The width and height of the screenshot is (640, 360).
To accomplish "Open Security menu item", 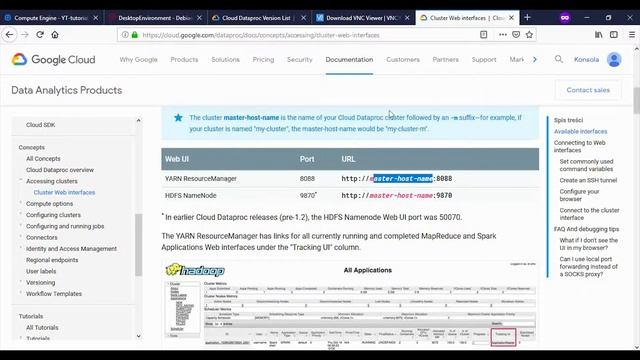I will click(x=300, y=60).
